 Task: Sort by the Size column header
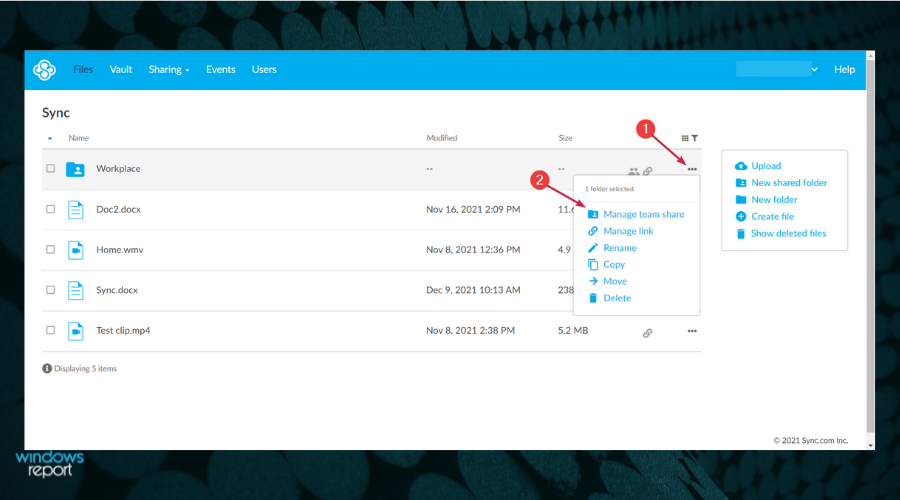(565, 138)
